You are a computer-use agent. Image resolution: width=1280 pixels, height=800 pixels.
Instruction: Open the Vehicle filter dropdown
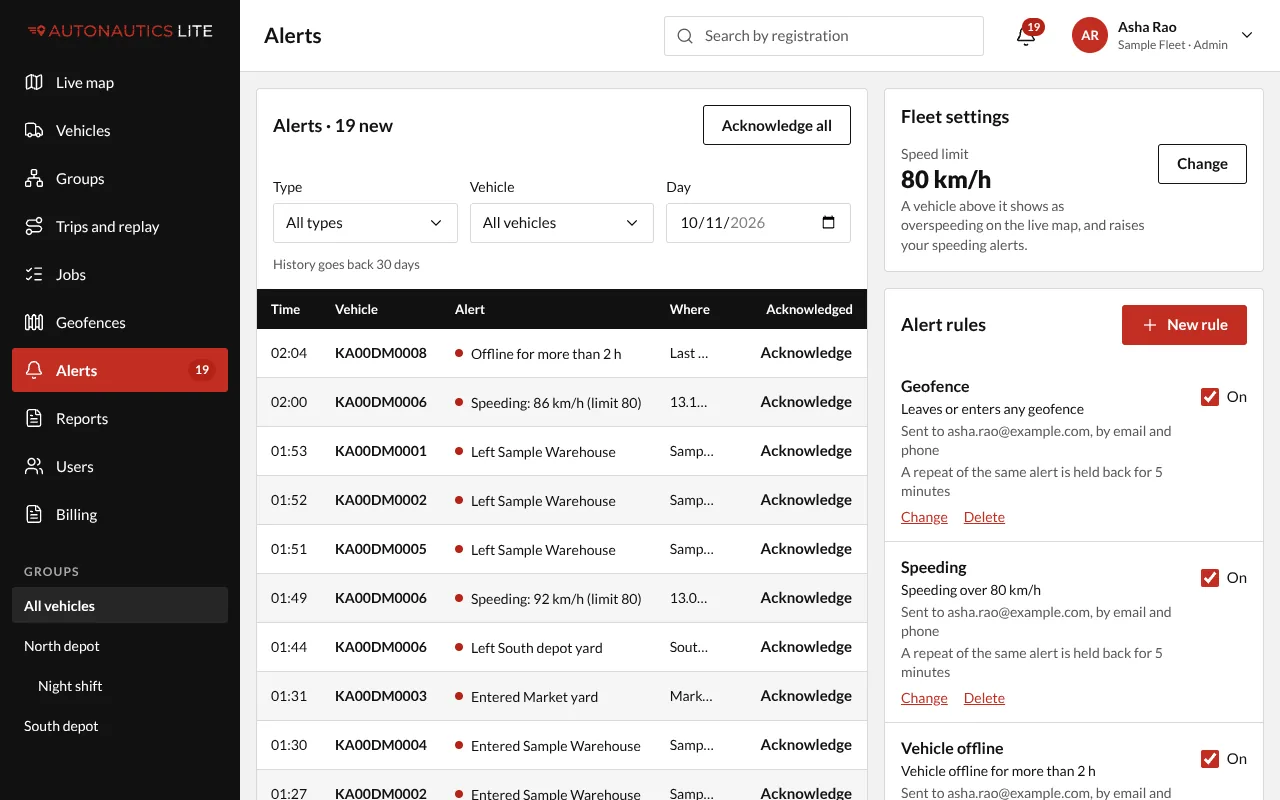[561, 223]
